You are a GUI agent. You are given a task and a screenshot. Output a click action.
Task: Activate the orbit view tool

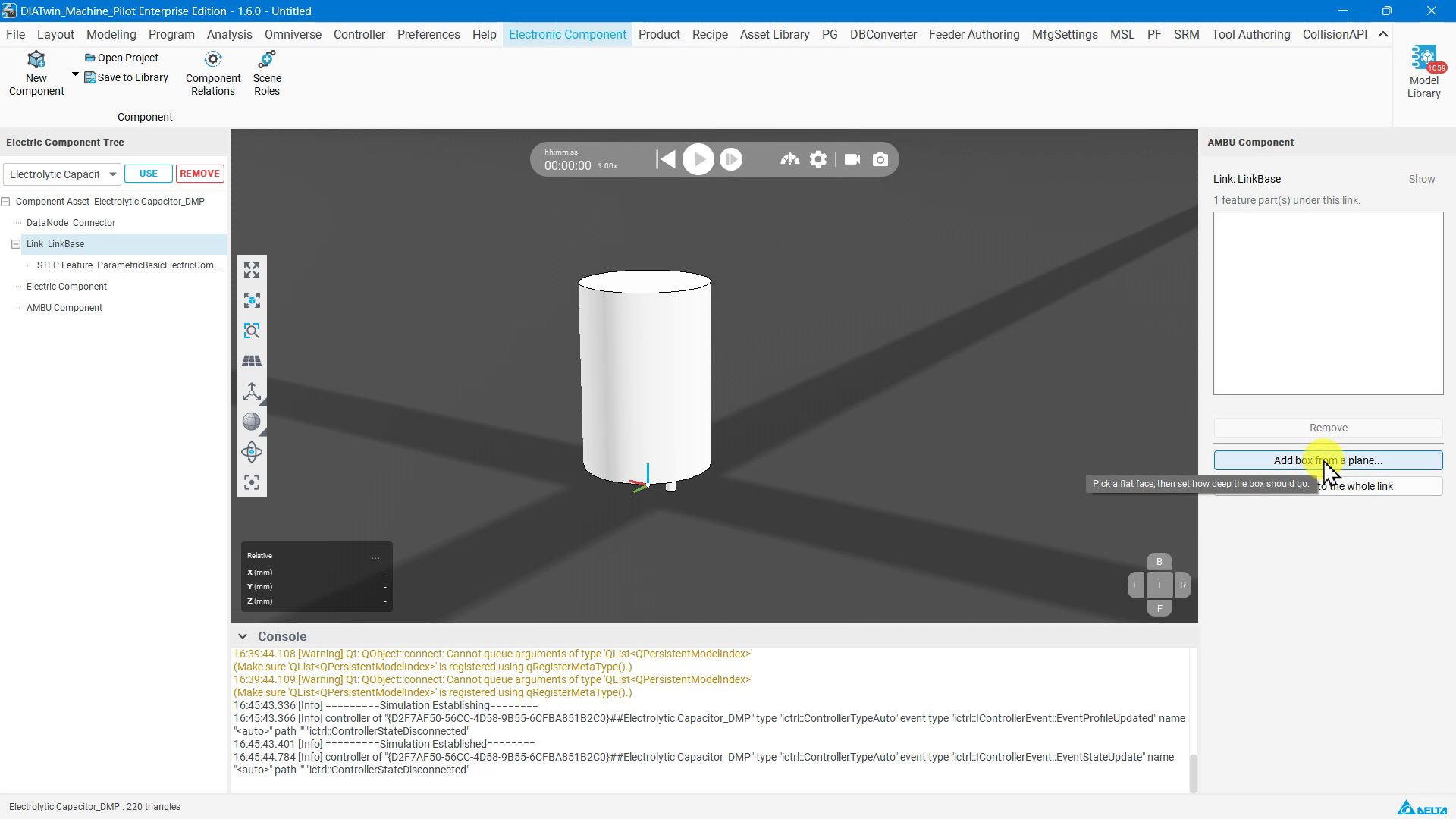point(252,453)
